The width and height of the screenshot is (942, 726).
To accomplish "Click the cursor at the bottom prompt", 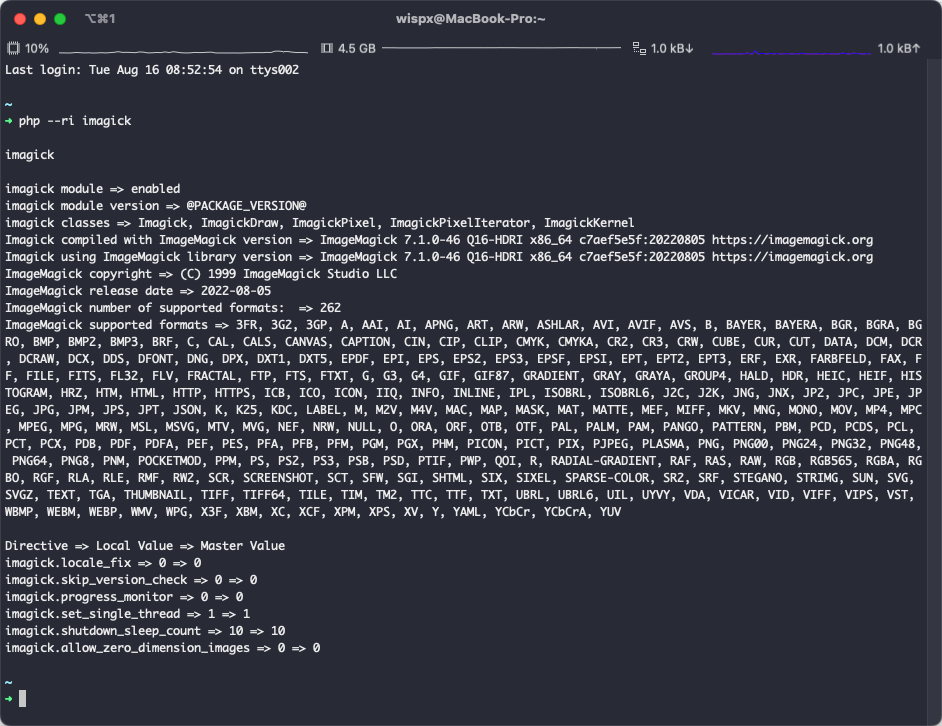I will (22, 698).
